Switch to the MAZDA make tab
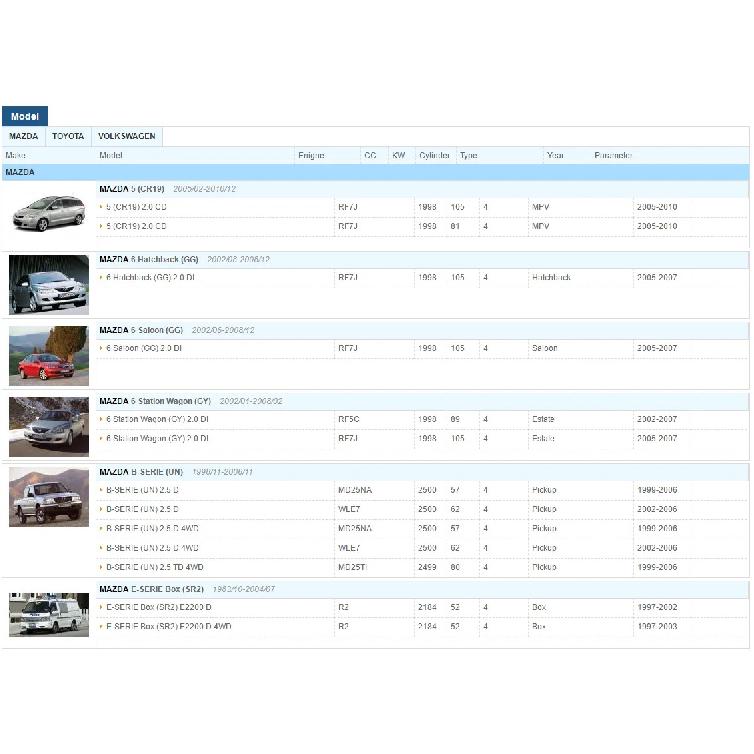754x754 pixels. [x=24, y=136]
